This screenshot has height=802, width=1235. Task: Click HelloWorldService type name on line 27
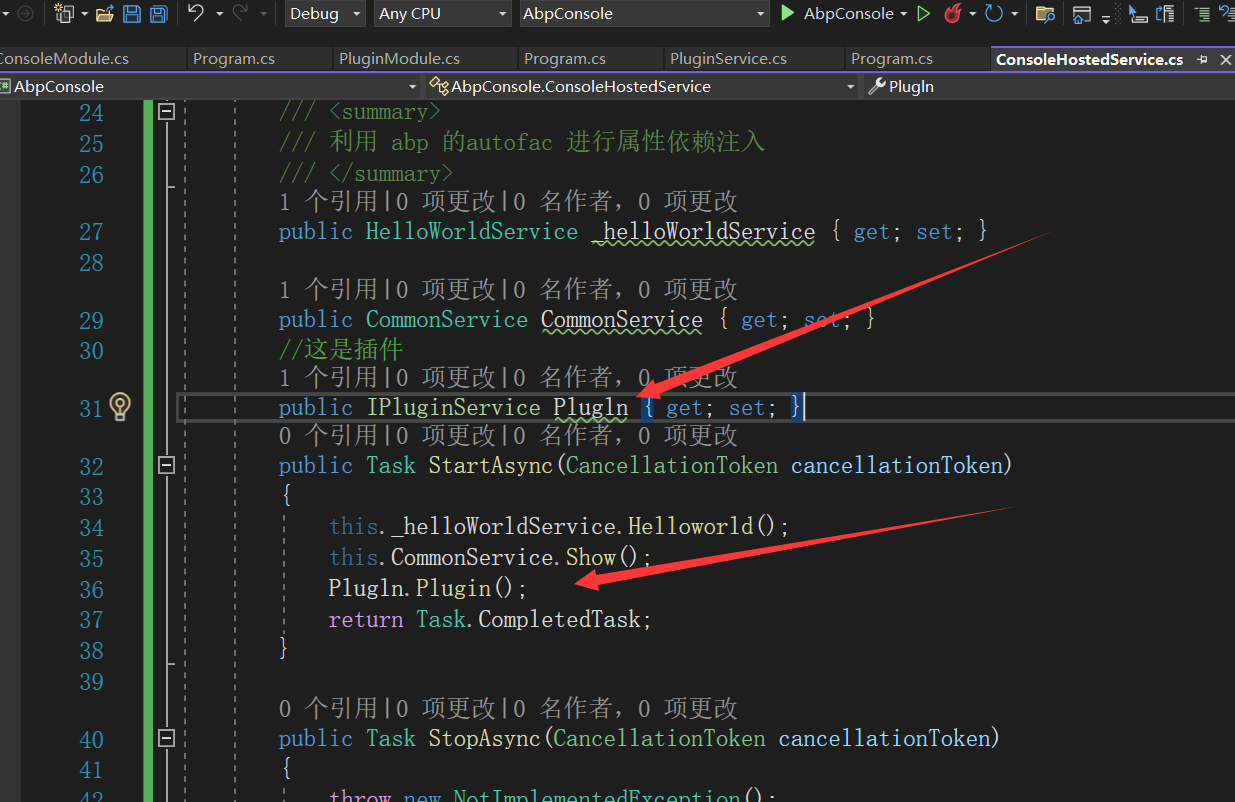pyautogui.click(x=472, y=232)
